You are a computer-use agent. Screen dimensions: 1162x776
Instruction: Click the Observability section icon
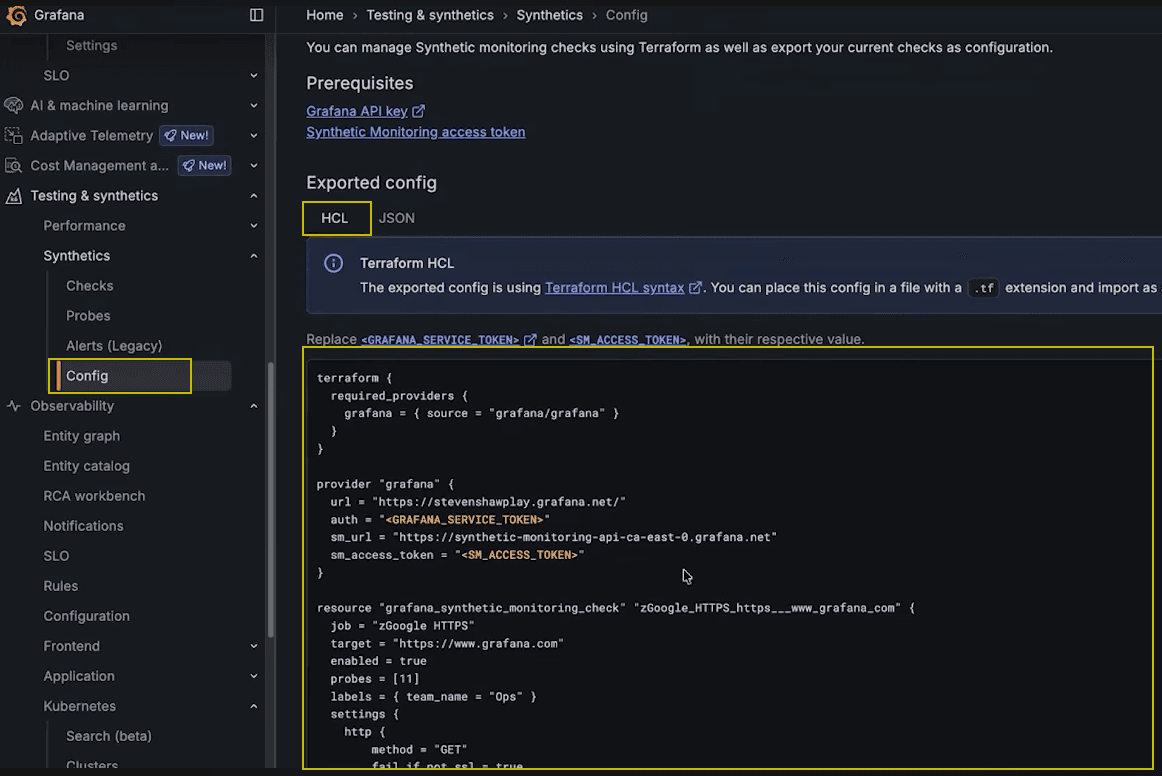coord(12,406)
